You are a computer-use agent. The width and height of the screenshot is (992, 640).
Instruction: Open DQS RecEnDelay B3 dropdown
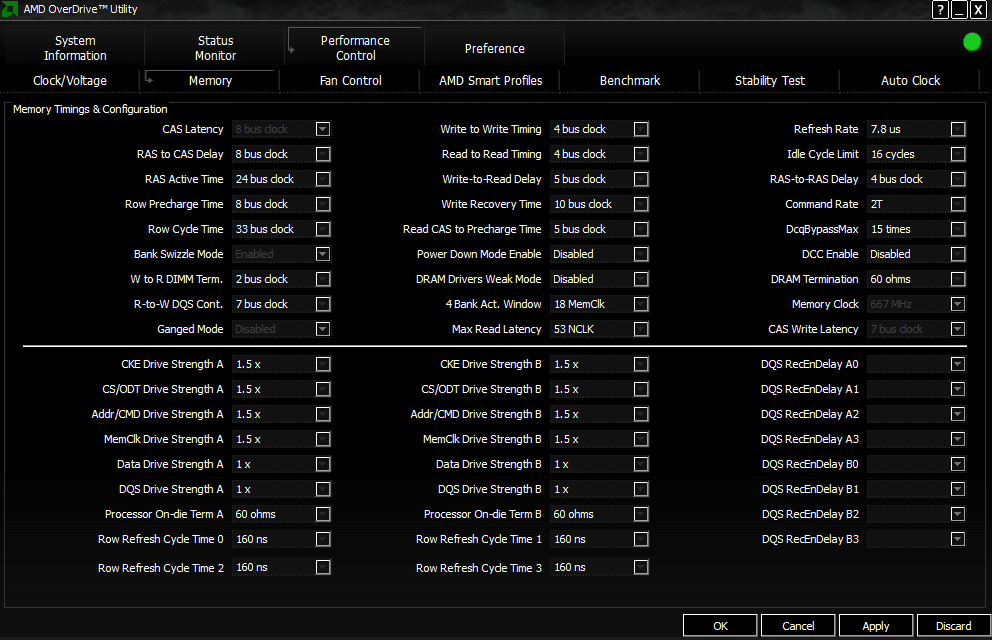coord(958,539)
